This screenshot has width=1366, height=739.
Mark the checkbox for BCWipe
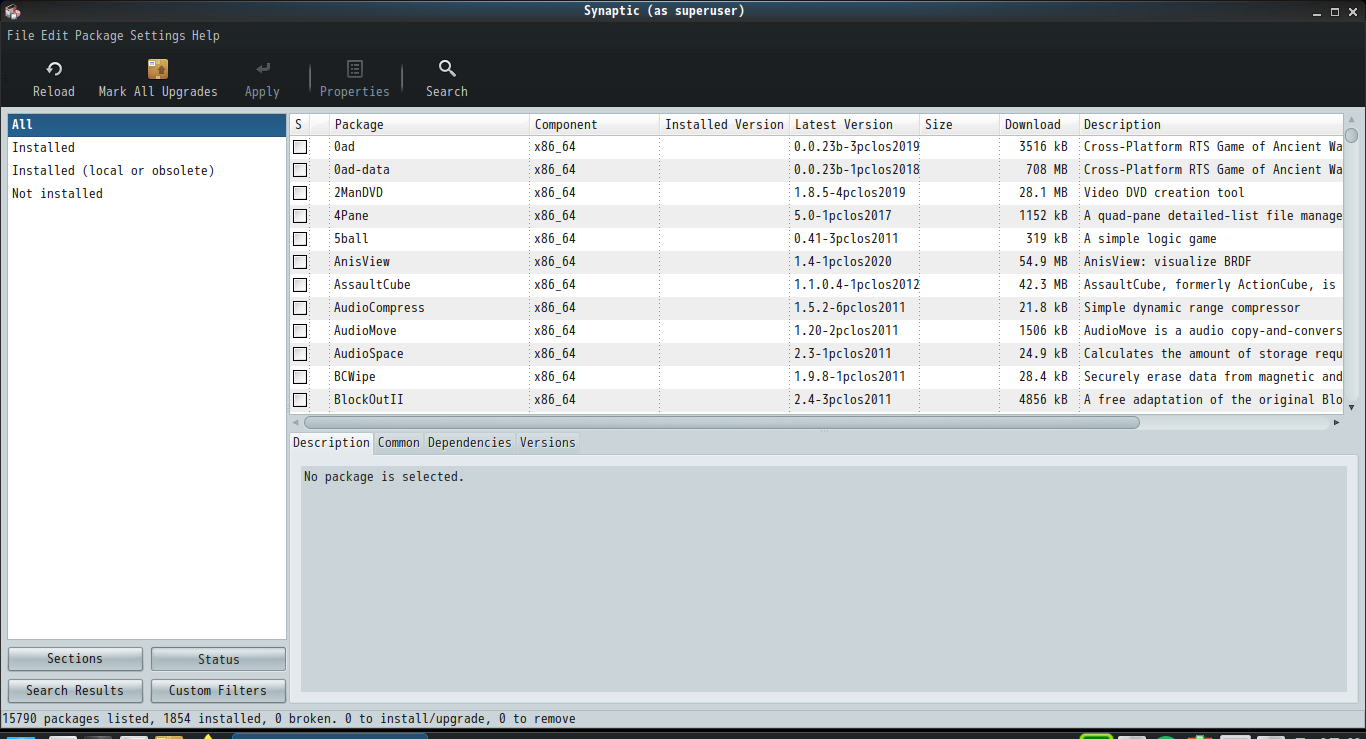click(x=300, y=377)
